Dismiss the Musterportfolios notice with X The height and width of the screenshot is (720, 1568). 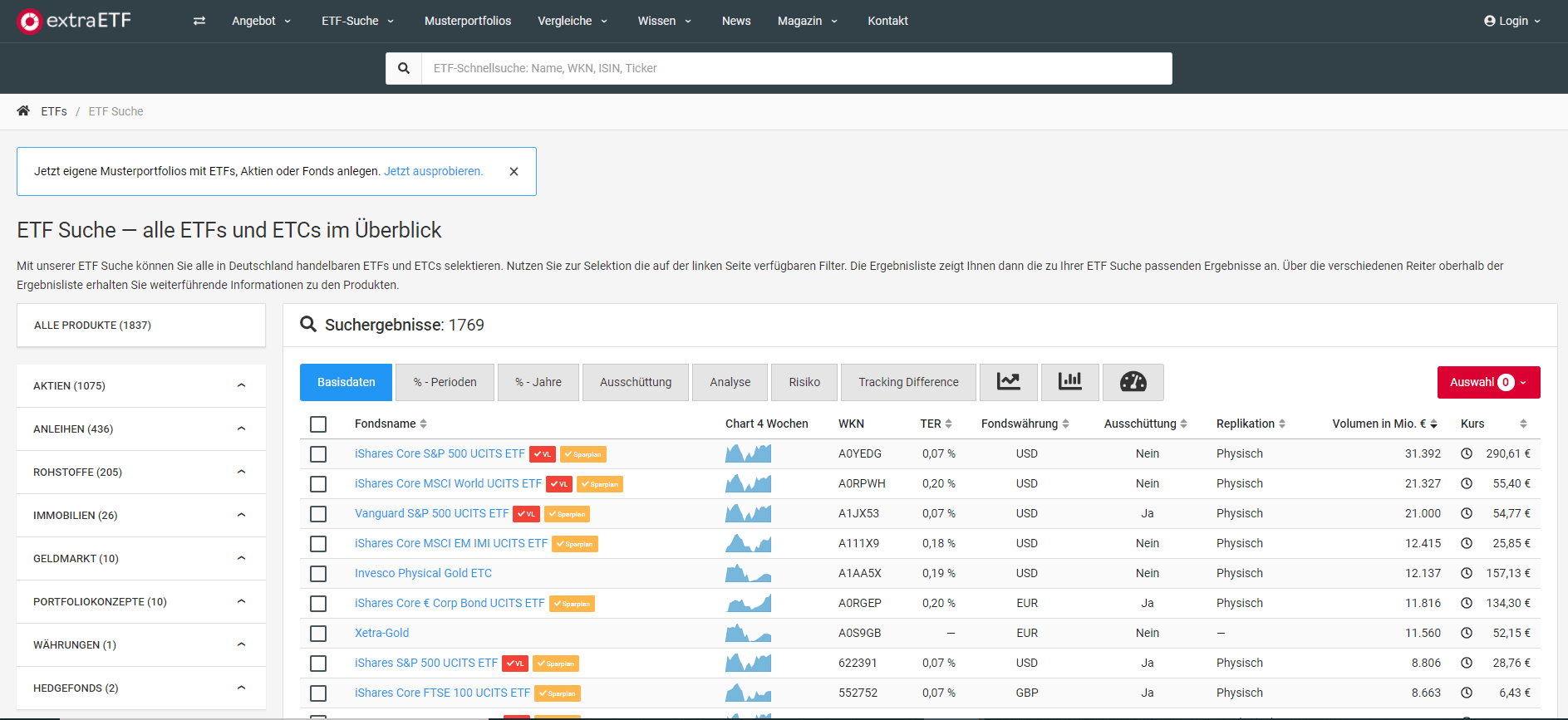(x=514, y=171)
